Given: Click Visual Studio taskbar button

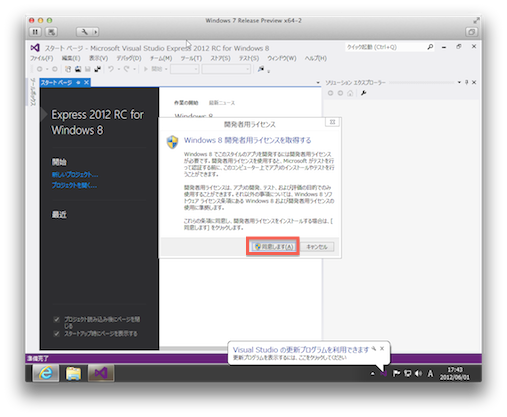Looking at the screenshot, I should 101,373.
